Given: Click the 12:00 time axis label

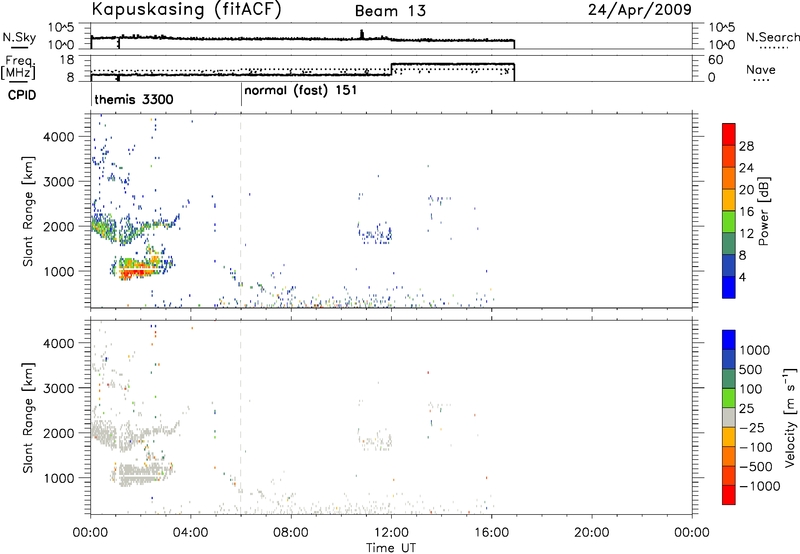Looking at the screenshot, I should [x=391, y=533].
